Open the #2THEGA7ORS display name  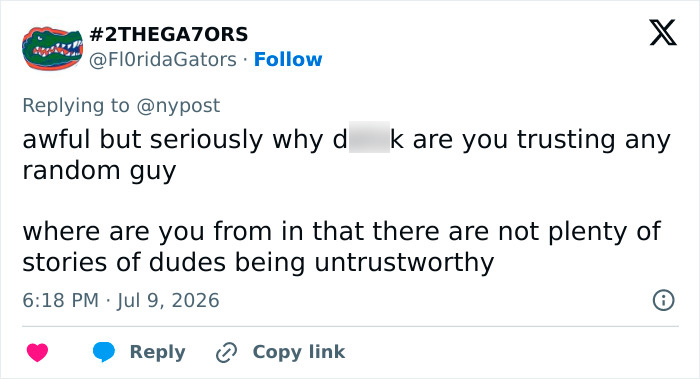169,34
